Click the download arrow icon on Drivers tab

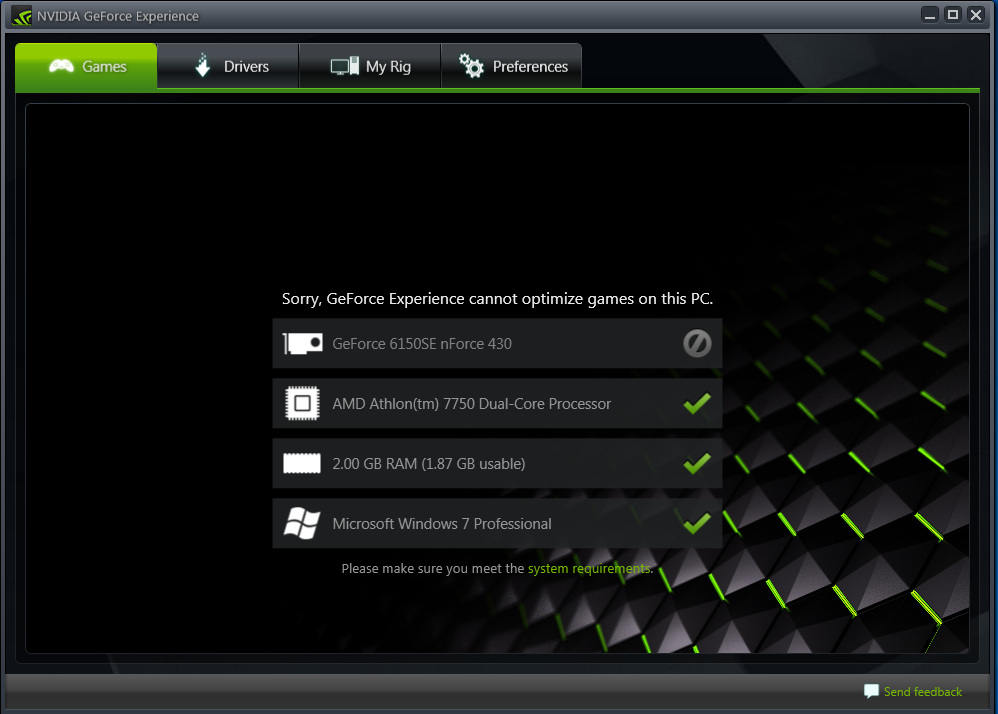pyautogui.click(x=203, y=65)
